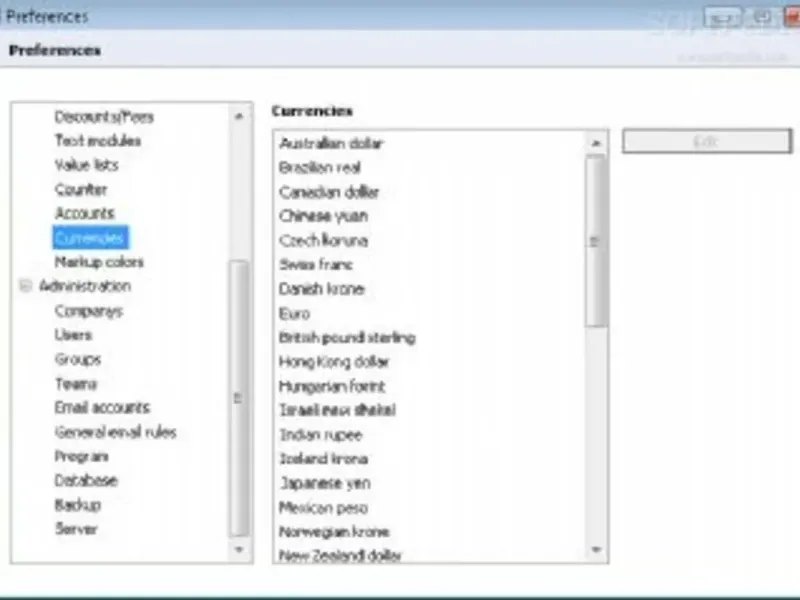This screenshot has height=600, width=800.
Task: Select Australian dollar in the currency list
Action: pos(331,143)
